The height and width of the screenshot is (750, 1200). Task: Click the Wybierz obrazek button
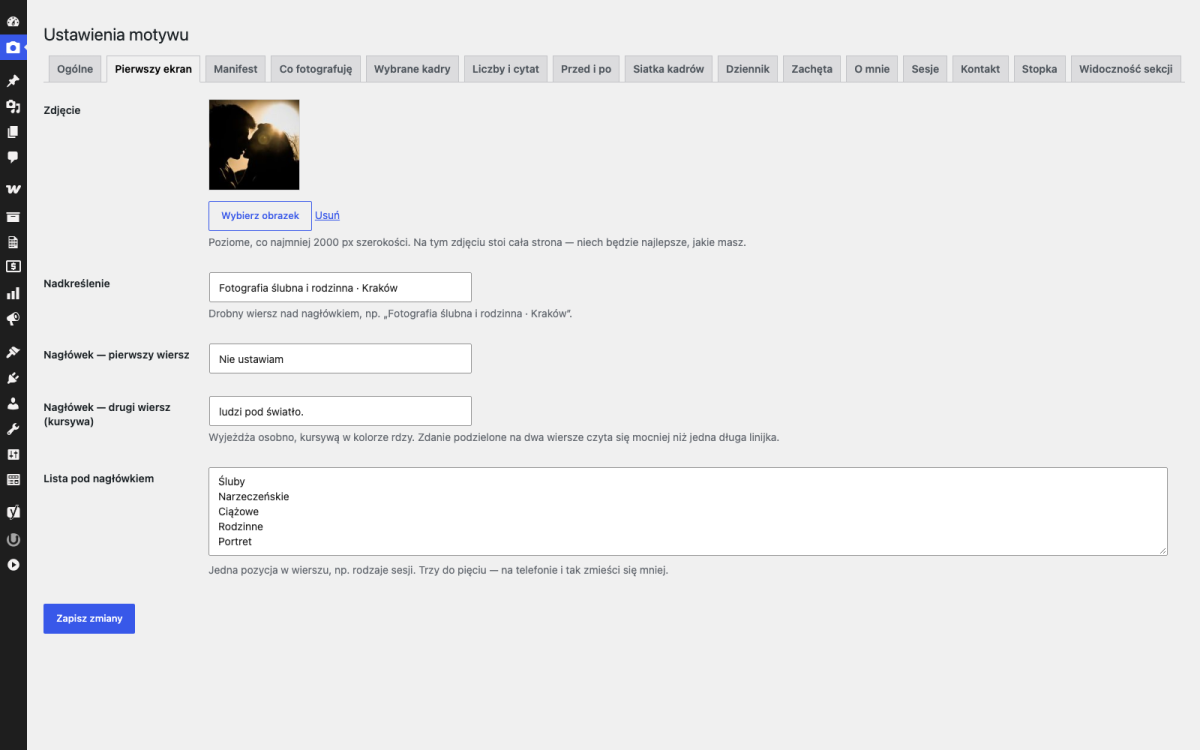click(x=260, y=216)
